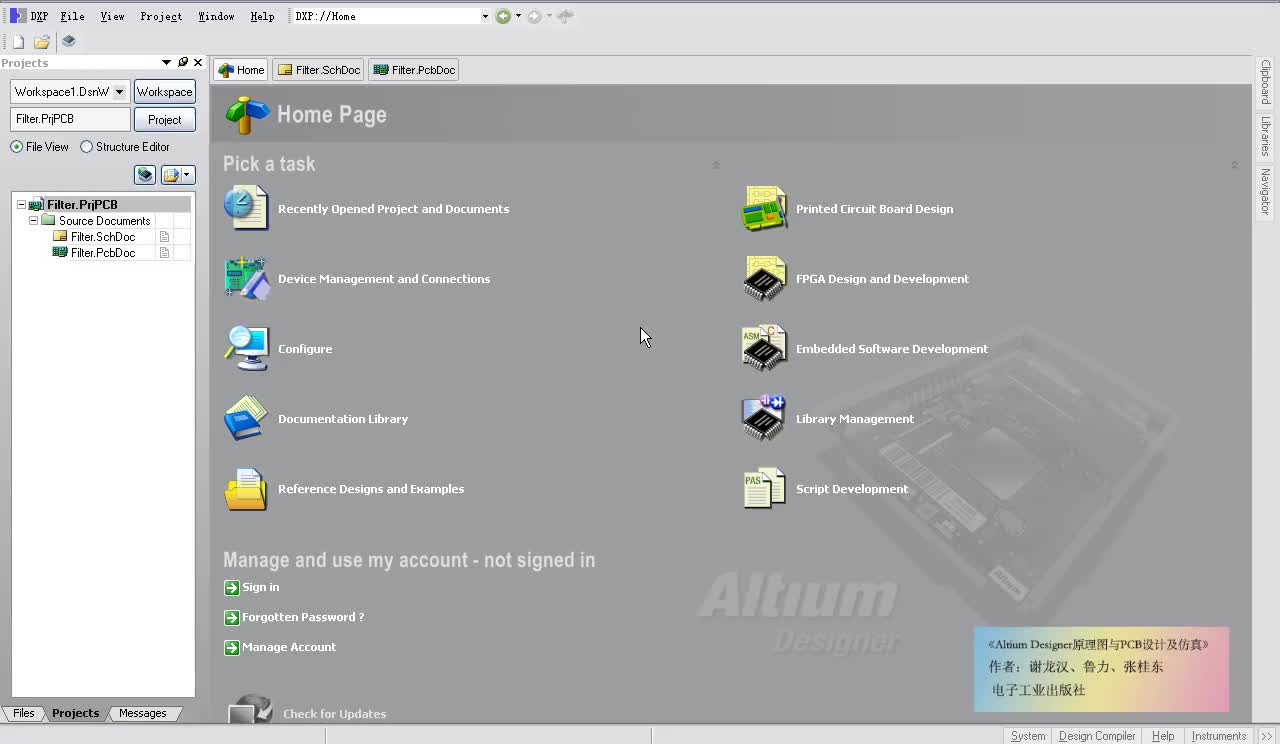Expand the address bar dropdown arrow

pos(485,16)
